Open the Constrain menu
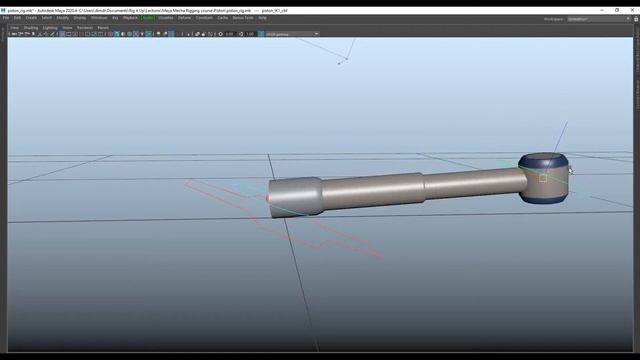Image resolution: width=640 pixels, height=360 pixels. [204, 18]
